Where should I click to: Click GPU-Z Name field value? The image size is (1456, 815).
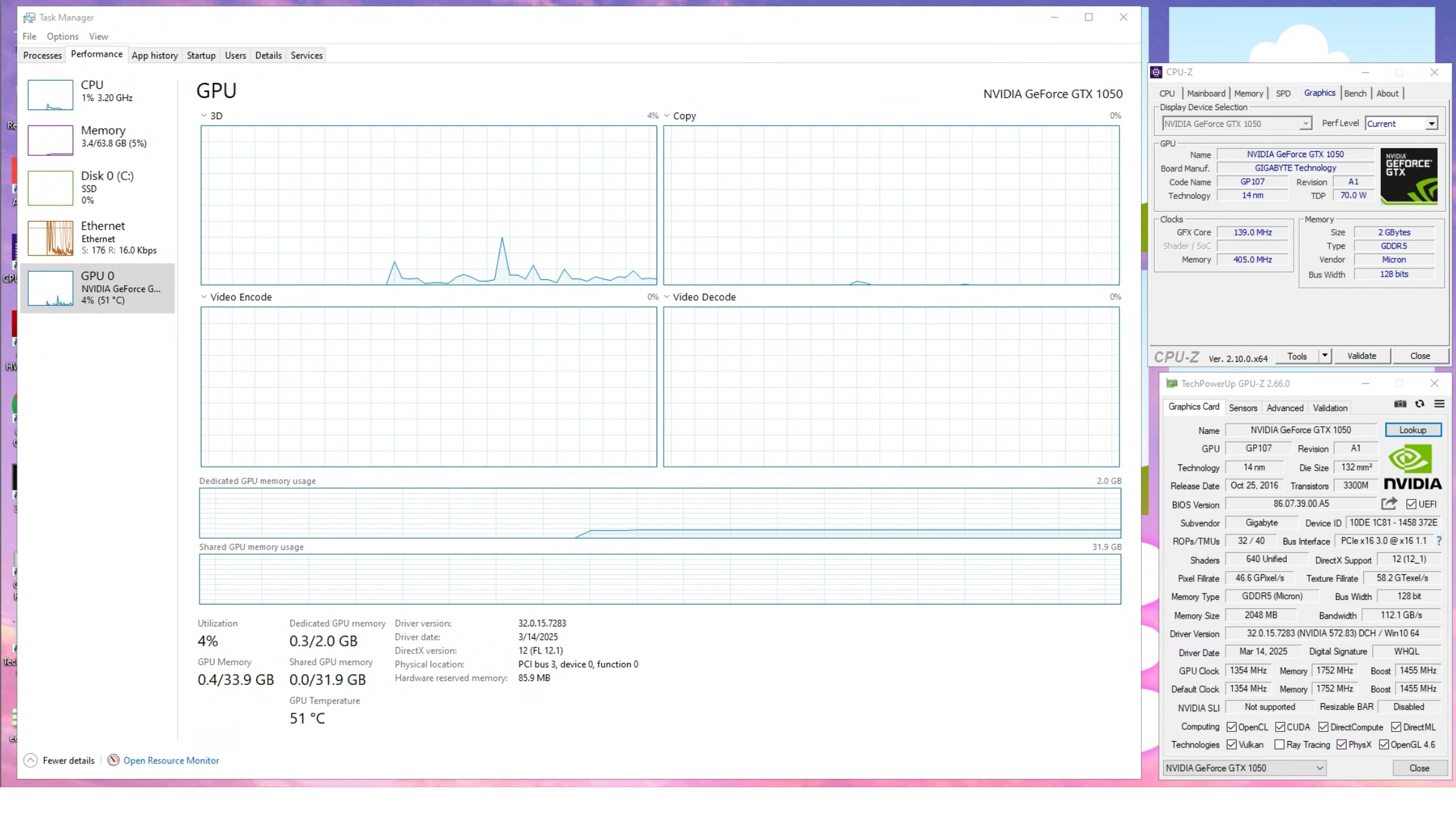(1300, 430)
